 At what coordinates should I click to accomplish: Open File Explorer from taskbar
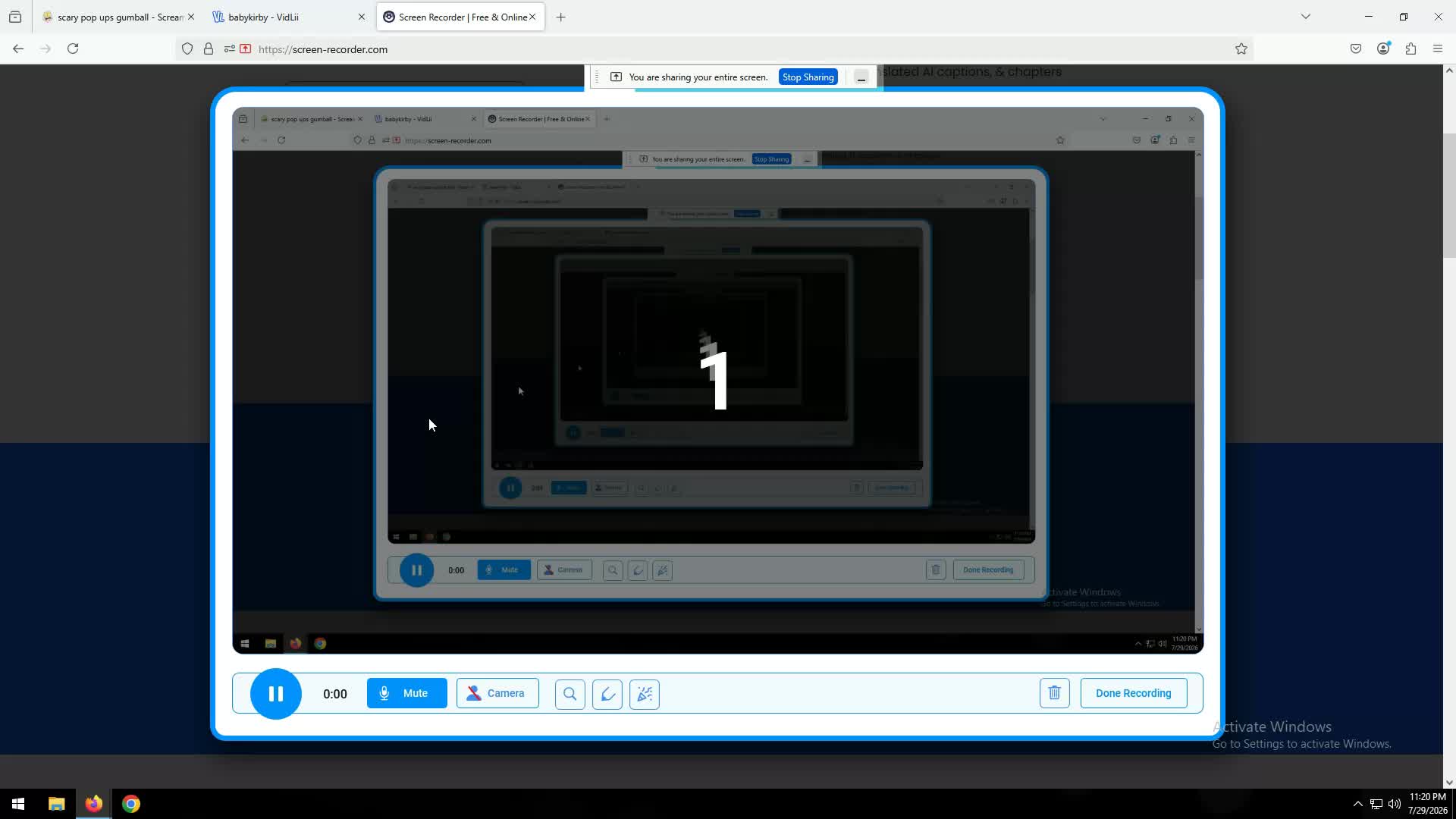[57, 804]
